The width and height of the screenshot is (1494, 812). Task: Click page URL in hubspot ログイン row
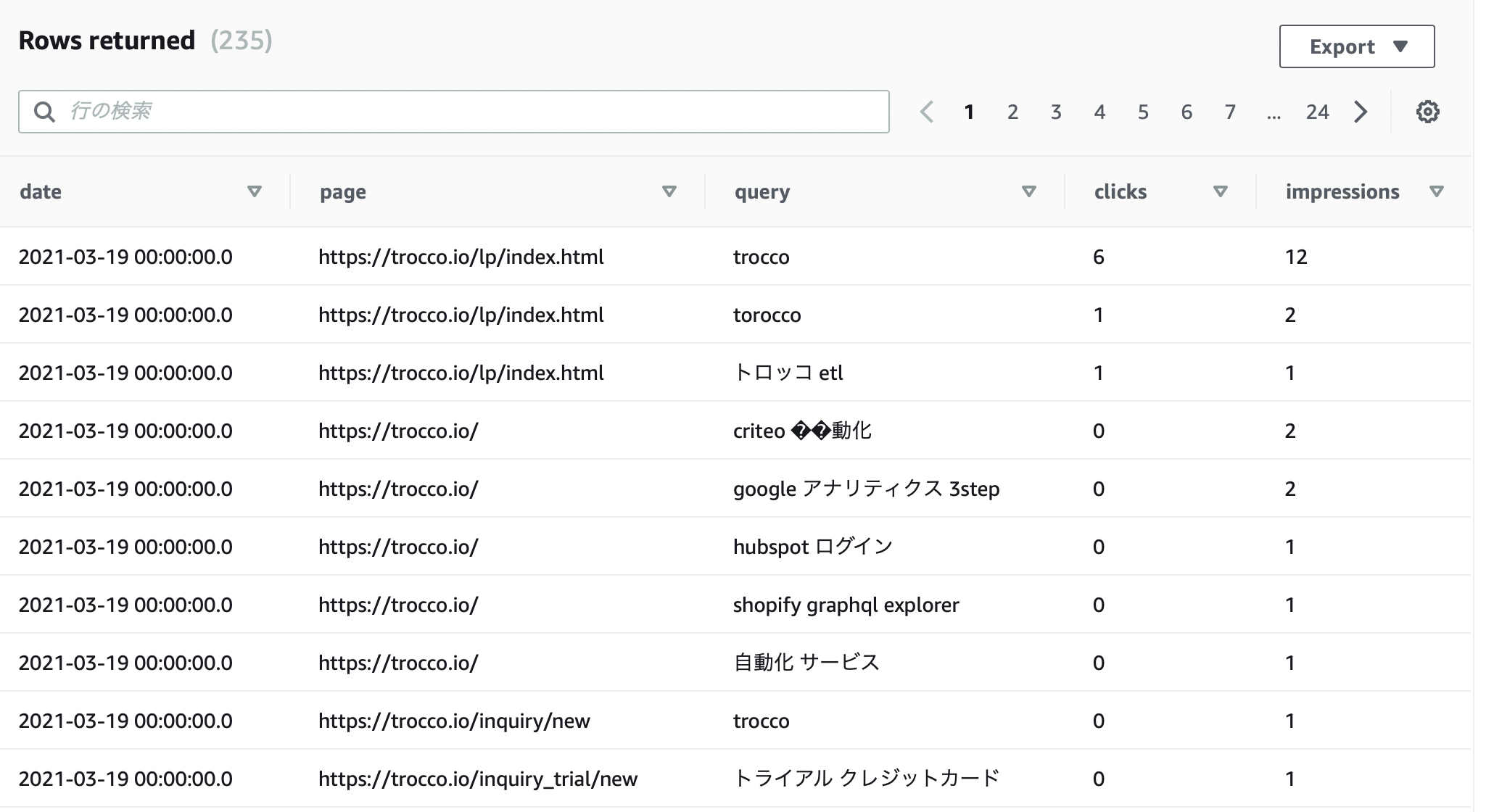point(398,547)
